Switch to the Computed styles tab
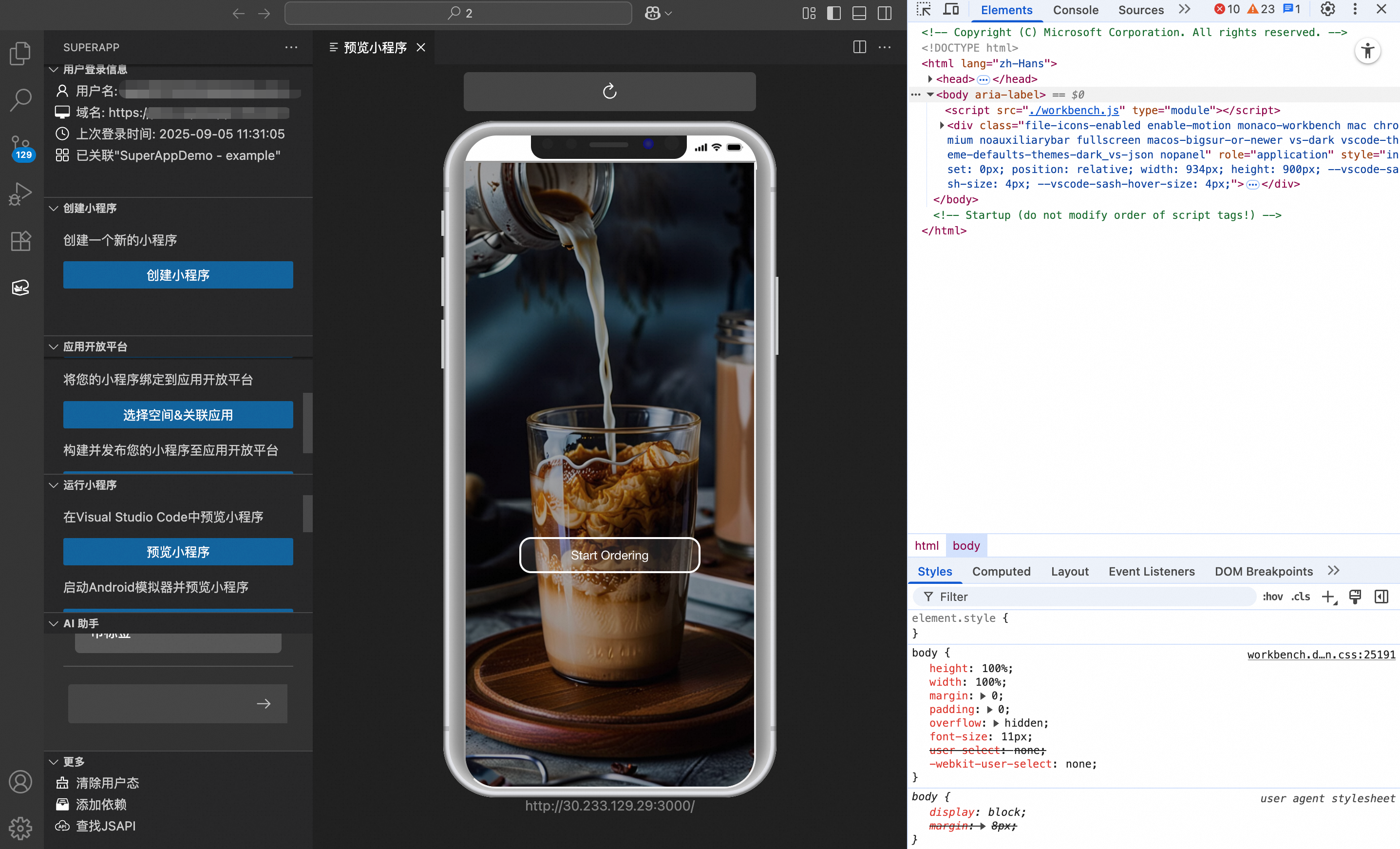Viewport: 1400px width, 849px height. (1001, 571)
